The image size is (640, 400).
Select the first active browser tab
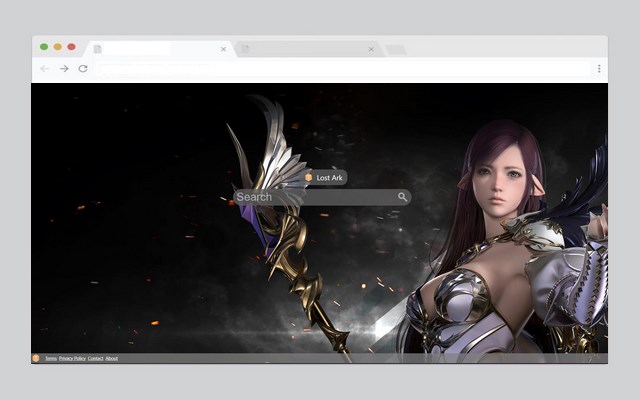[x=160, y=49]
